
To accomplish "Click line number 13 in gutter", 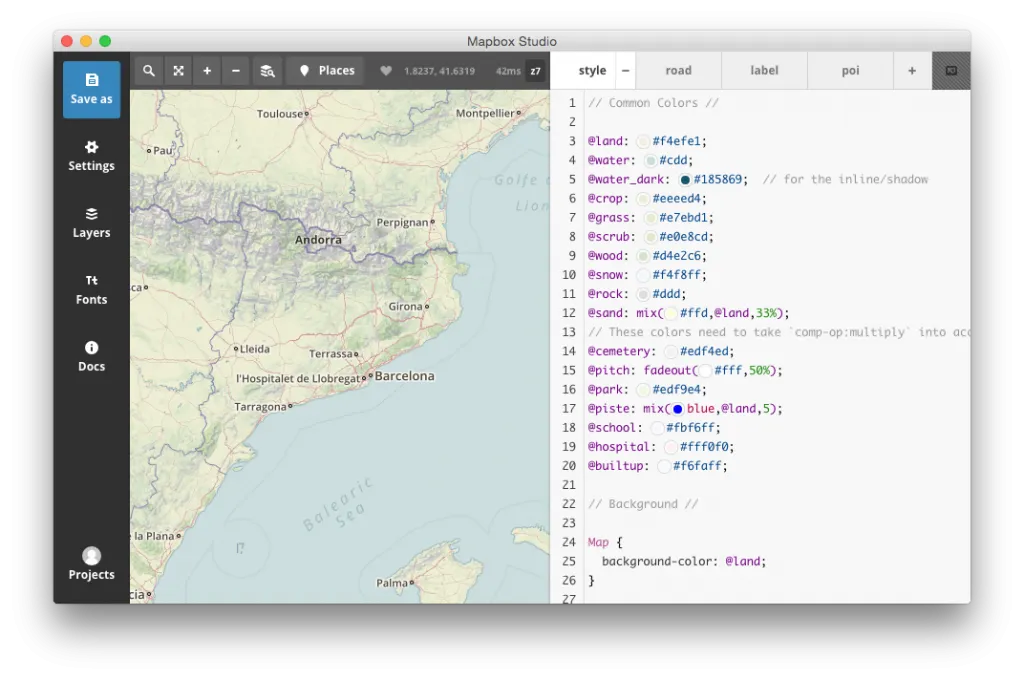I will point(569,332).
